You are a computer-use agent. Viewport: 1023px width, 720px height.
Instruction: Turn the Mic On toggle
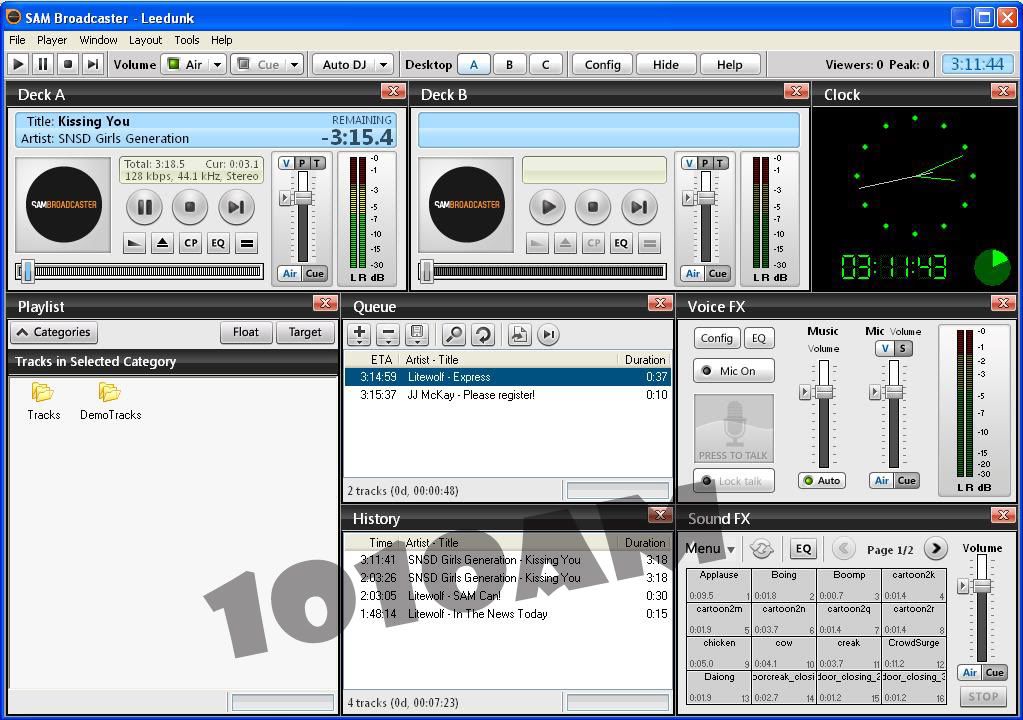733,370
